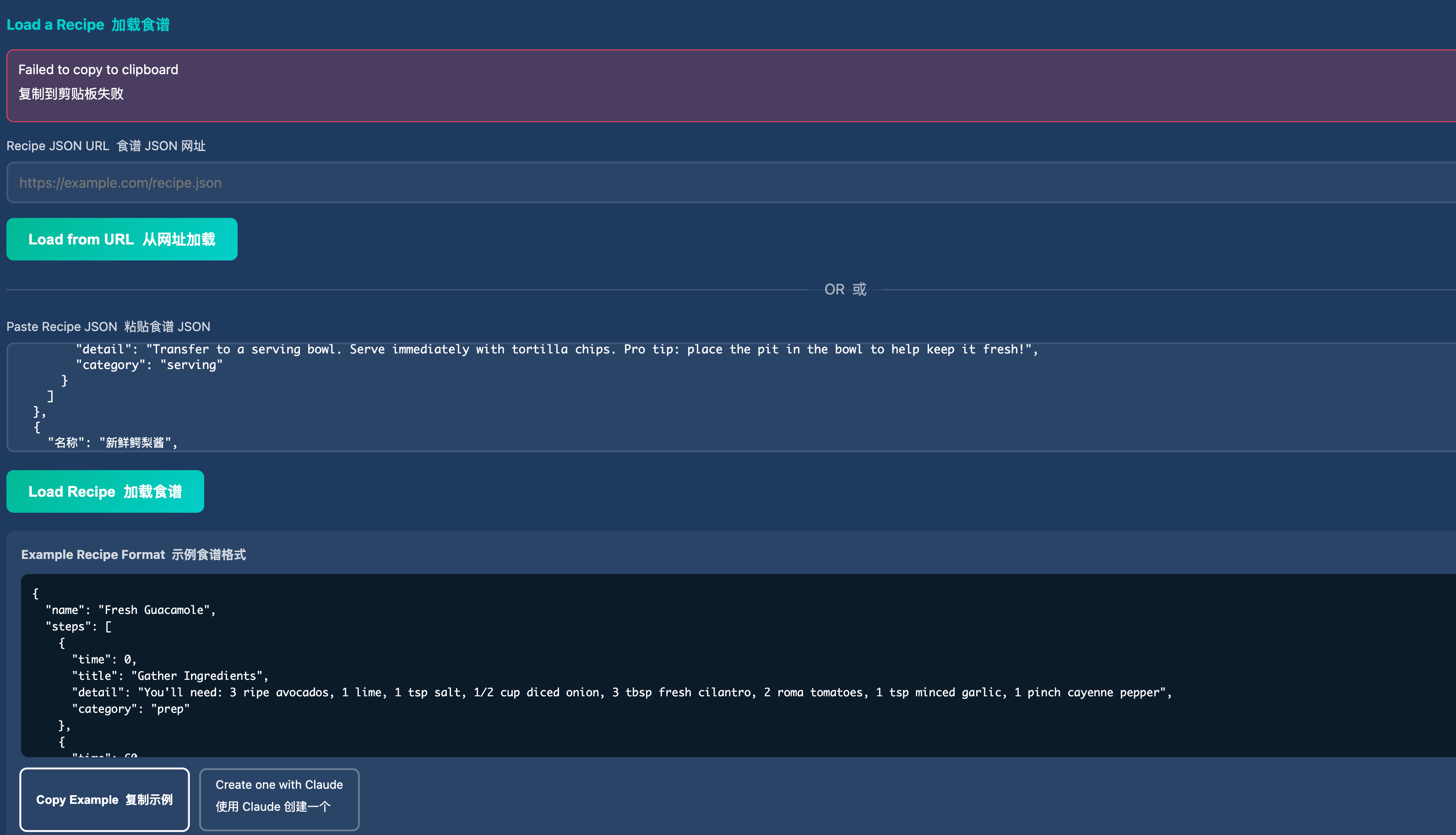Click the OR divider text
The height and width of the screenshot is (835, 1456).
[845, 289]
